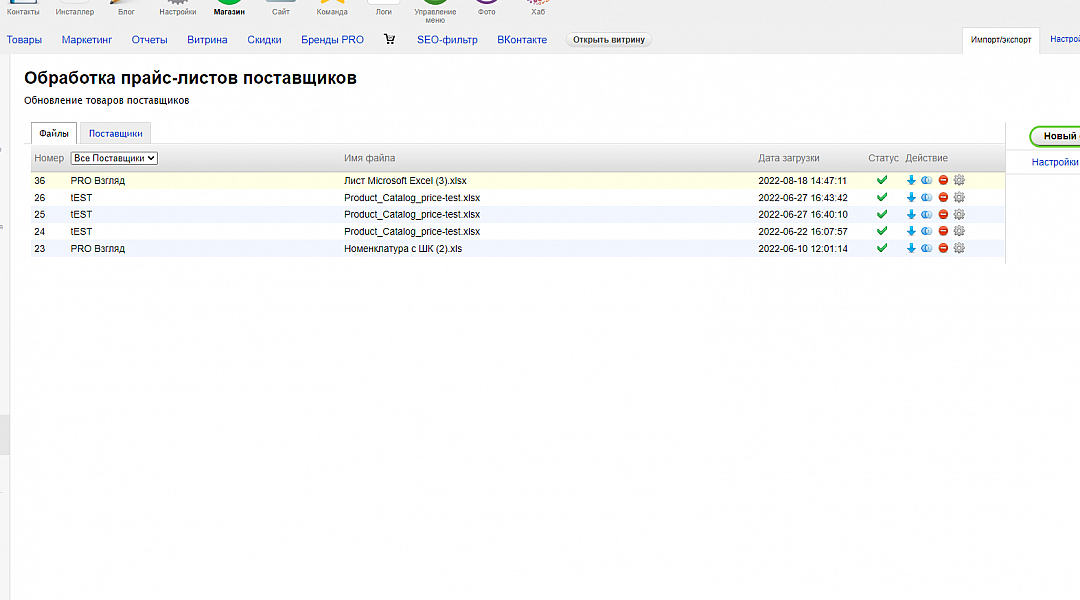Download the Номенклатура с ШК (2).xls file
The height and width of the screenshot is (600, 1080).
(x=911, y=248)
